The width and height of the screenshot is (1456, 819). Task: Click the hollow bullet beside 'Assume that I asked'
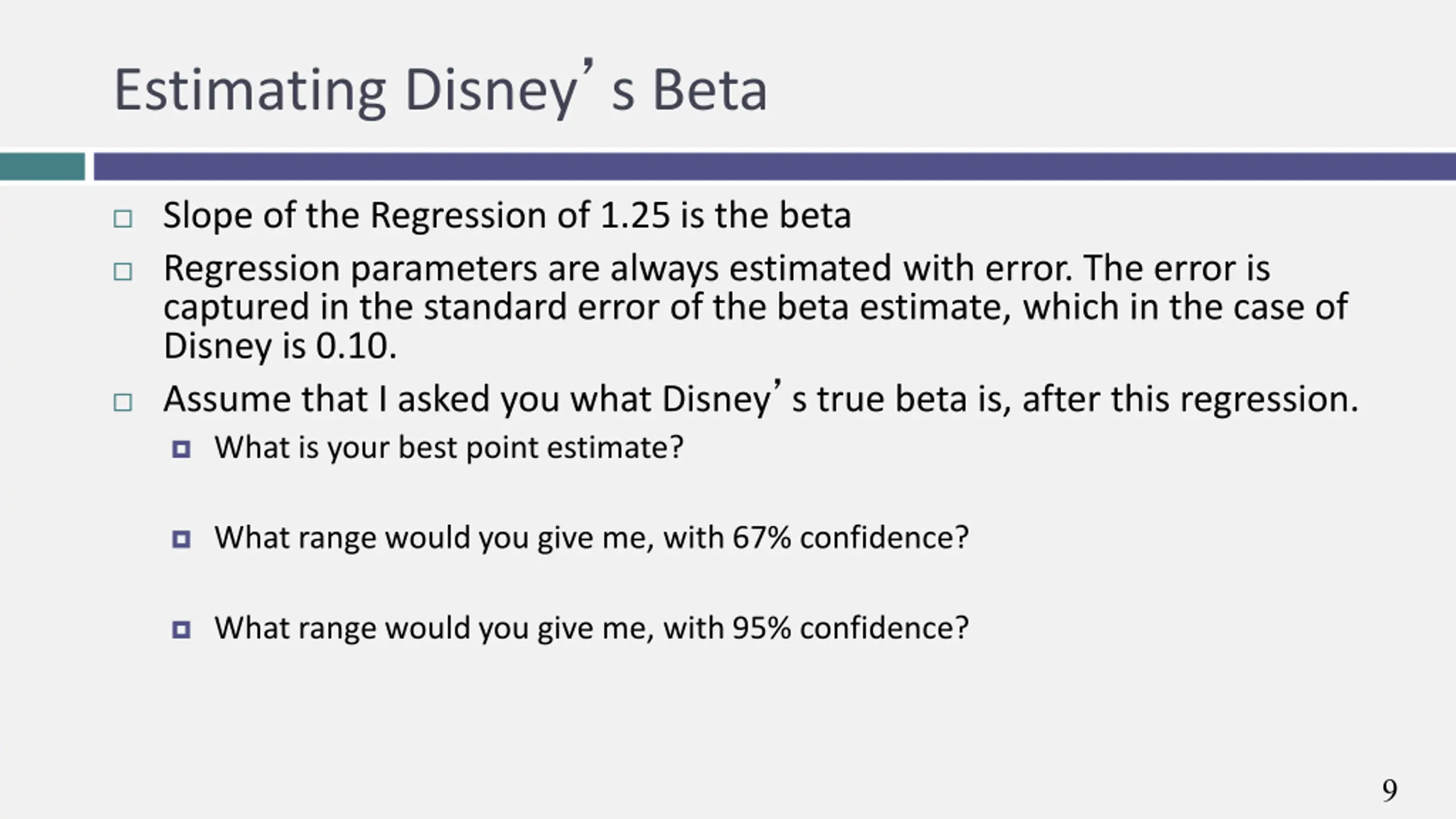[123, 402]
